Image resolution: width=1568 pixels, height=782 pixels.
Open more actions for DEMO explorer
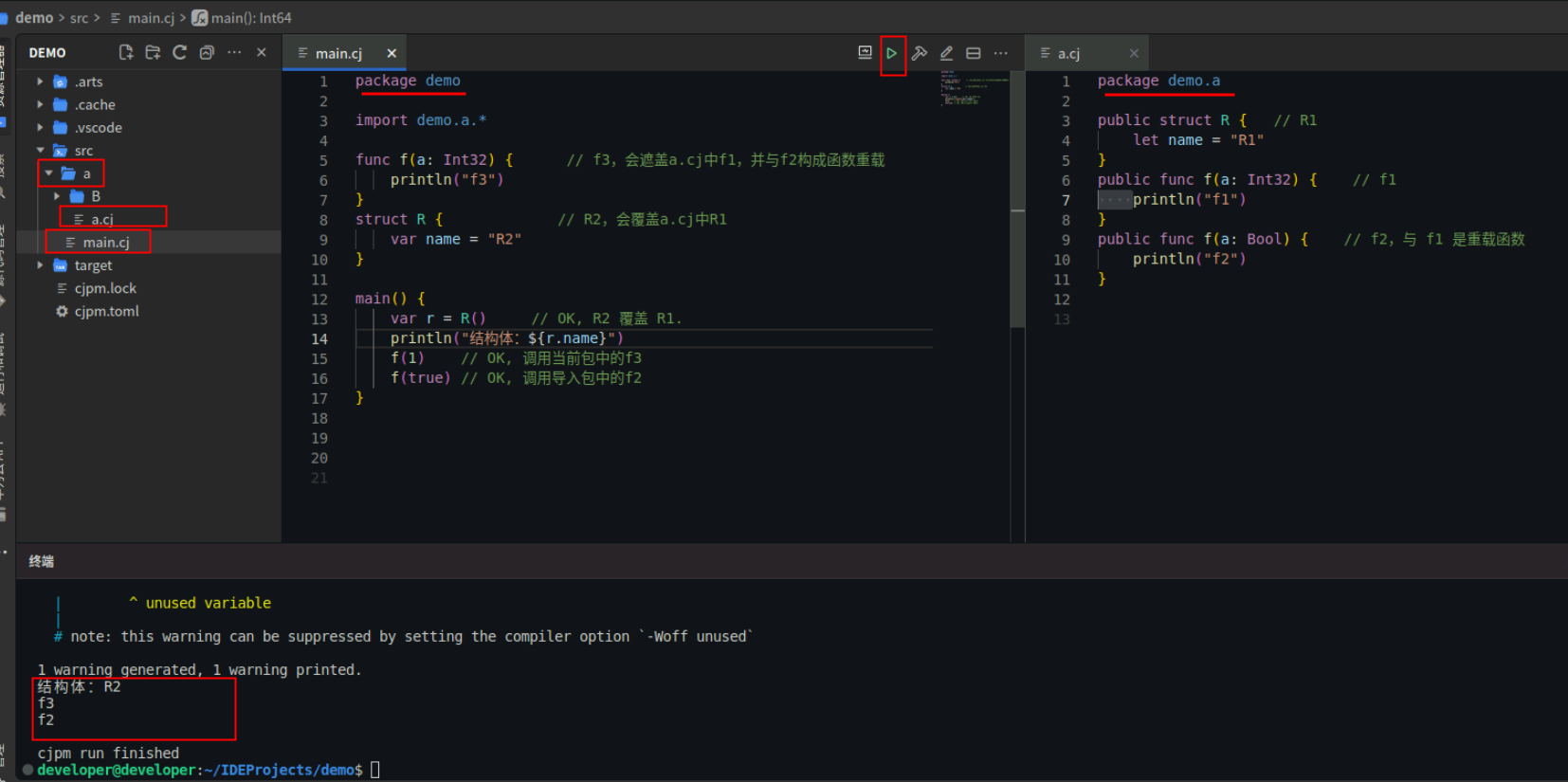point(234,53)
